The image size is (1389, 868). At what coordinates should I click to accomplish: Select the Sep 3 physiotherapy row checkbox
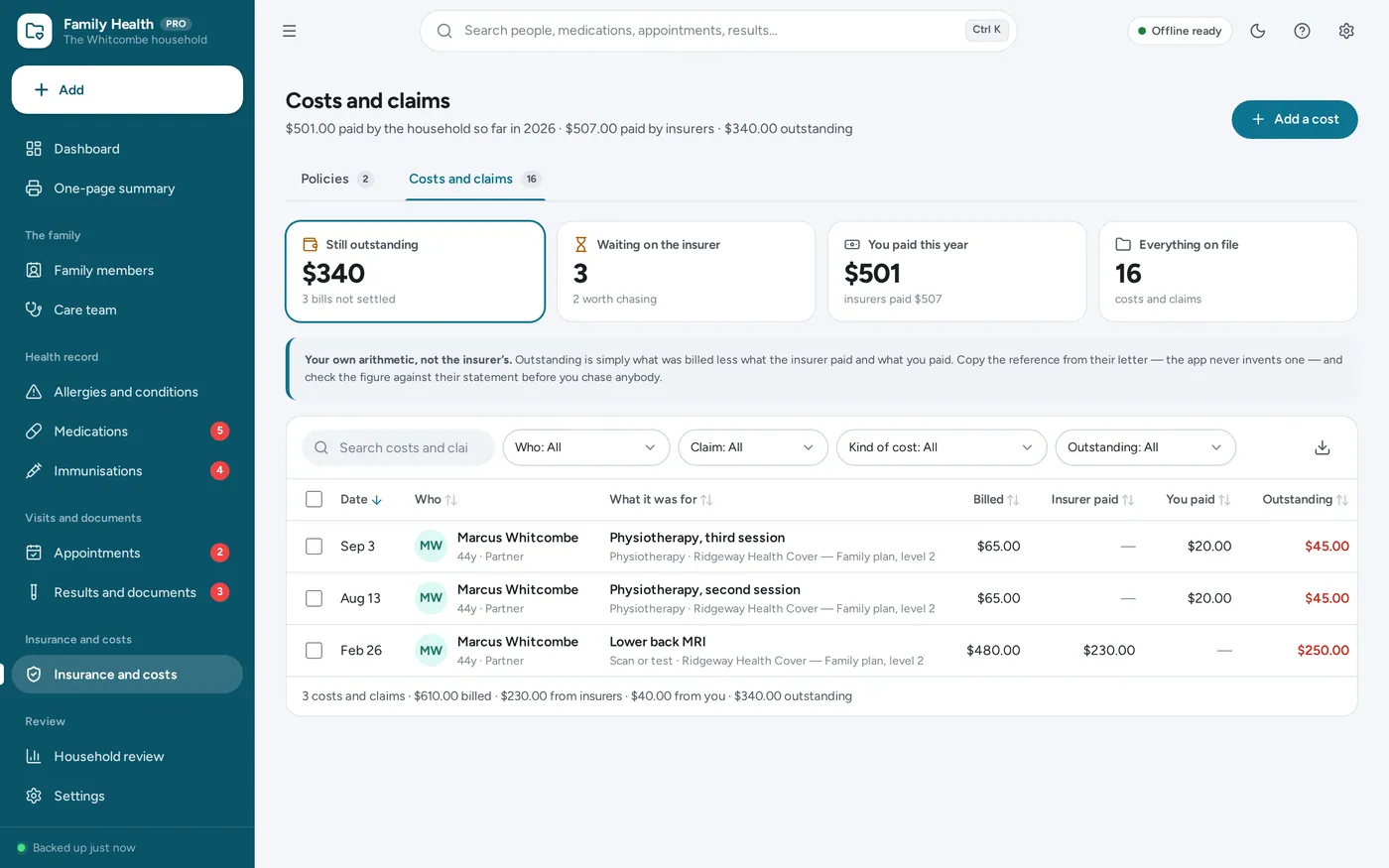315,547
